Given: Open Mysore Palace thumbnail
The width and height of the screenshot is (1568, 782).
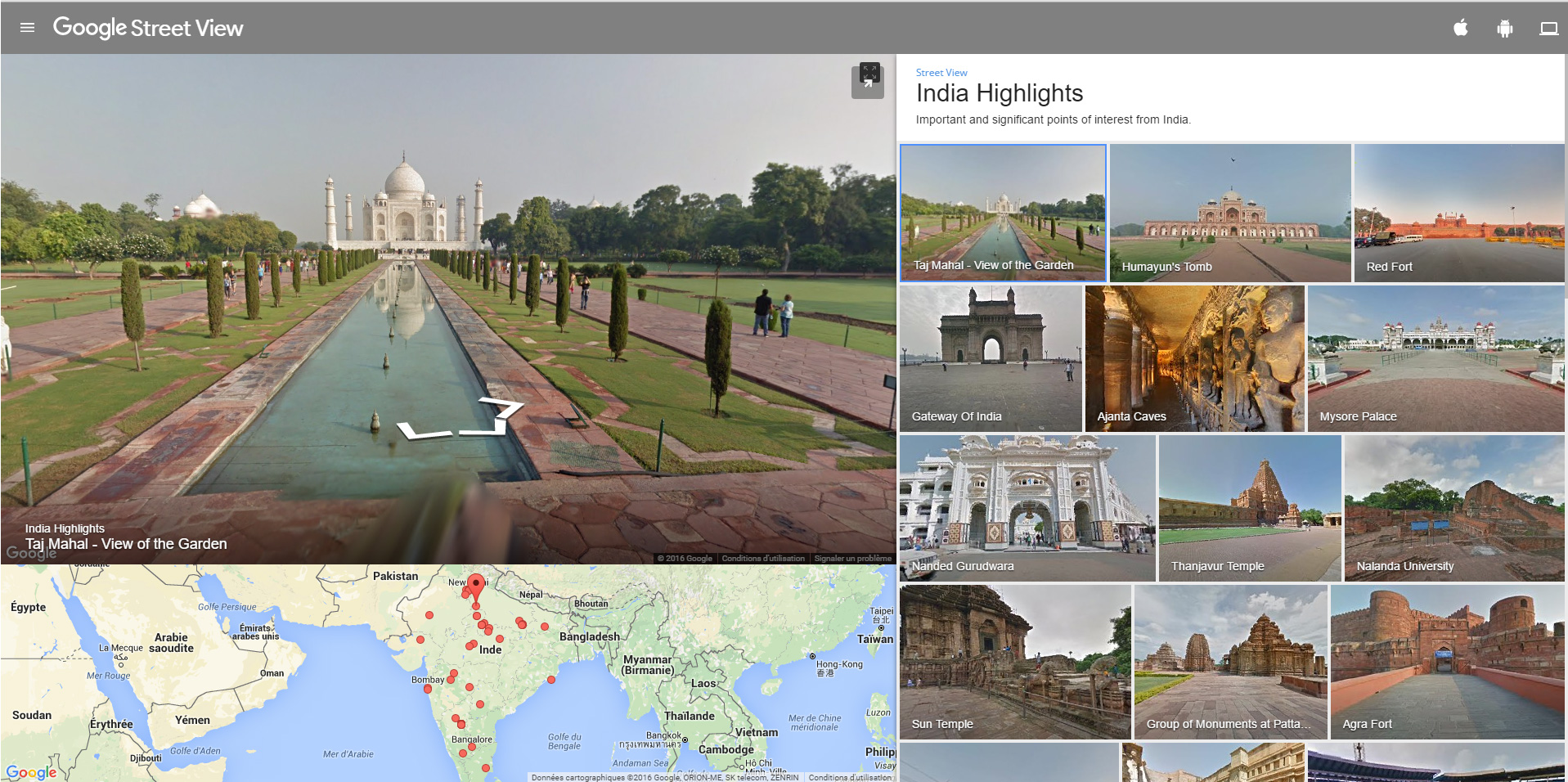Looking at the screenshot, I should pos(1435,358).
